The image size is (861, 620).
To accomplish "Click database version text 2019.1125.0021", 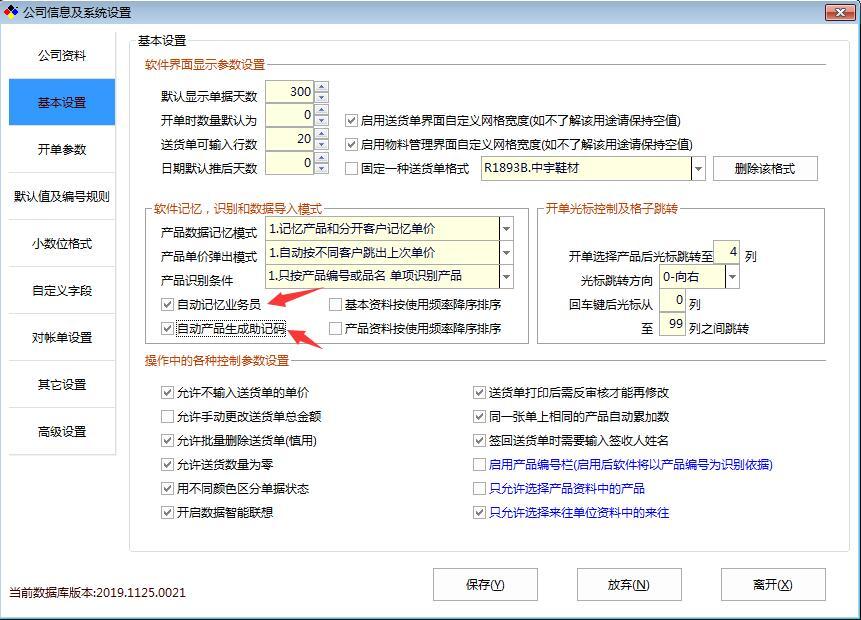I will tap(141, 593).
